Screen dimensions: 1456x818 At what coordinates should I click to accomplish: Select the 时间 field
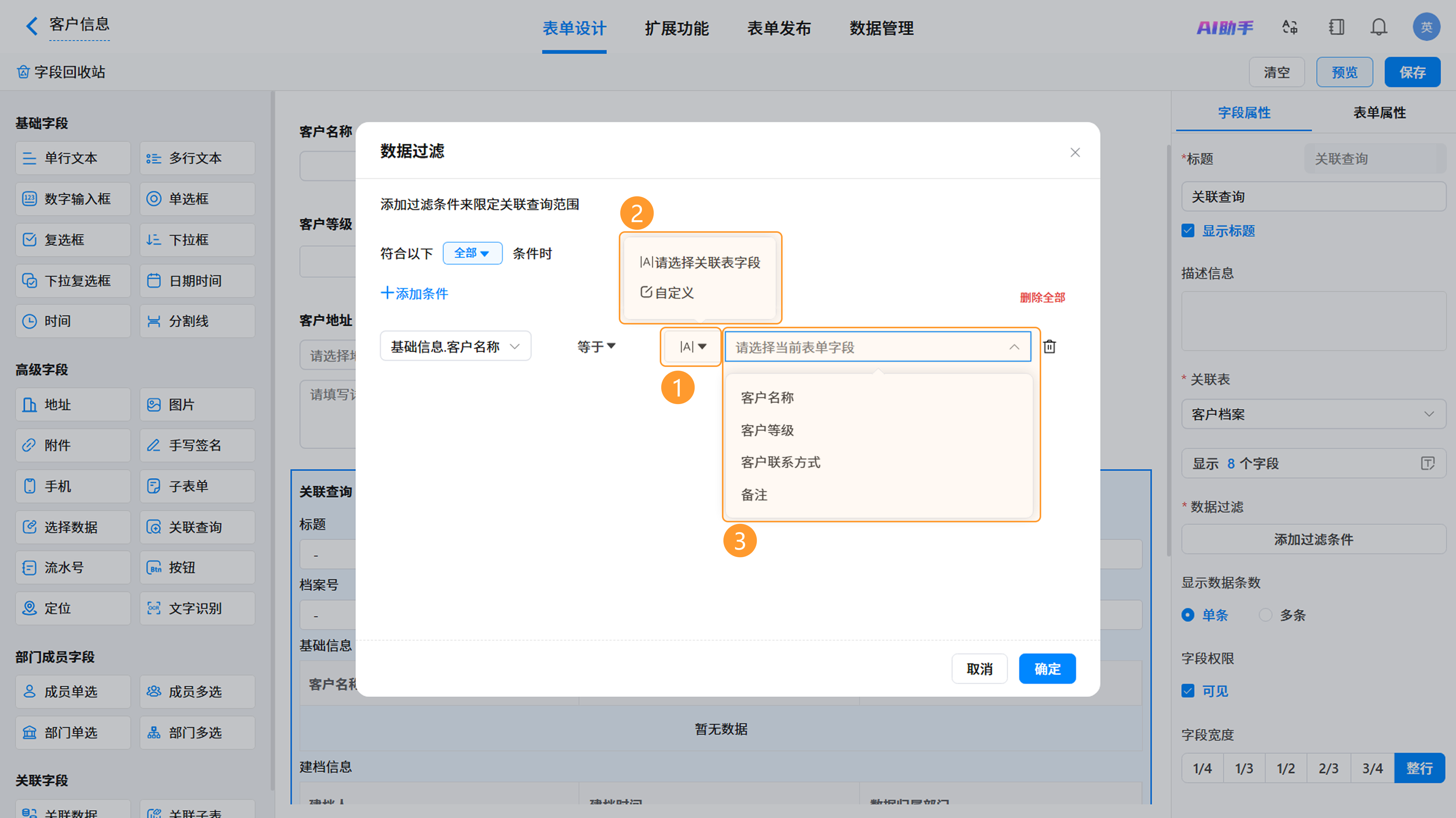coord(73,321)
